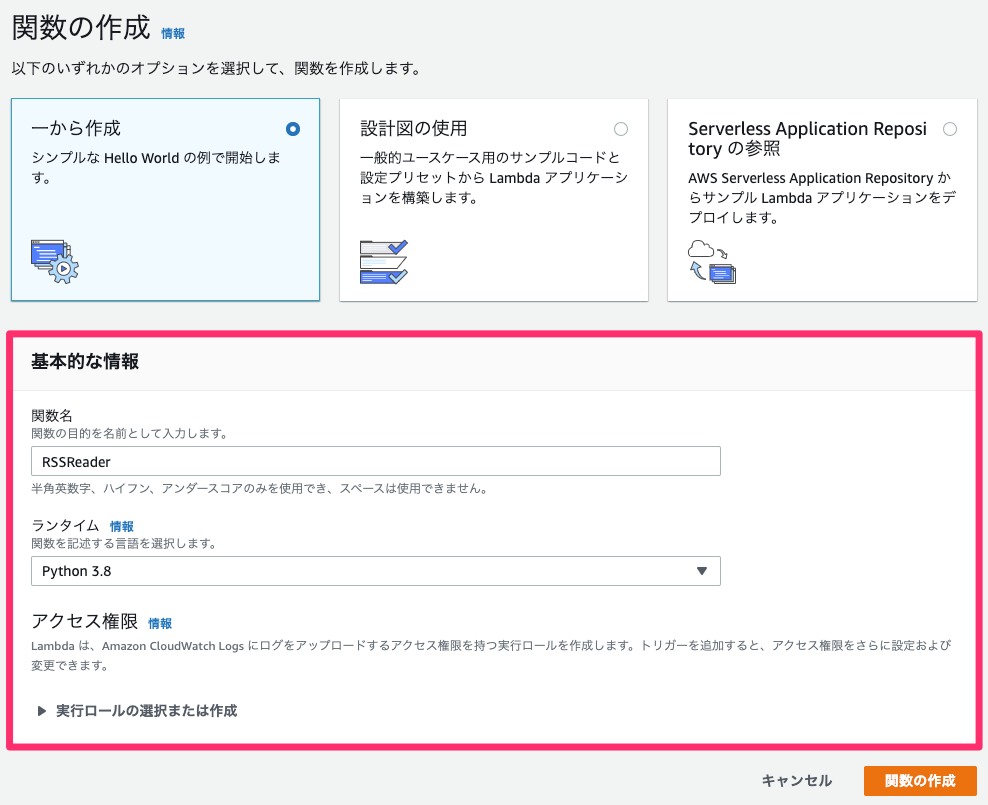Select the 一から作成 radio button
This screenshot has width=988, height=805.
(293, 128)
